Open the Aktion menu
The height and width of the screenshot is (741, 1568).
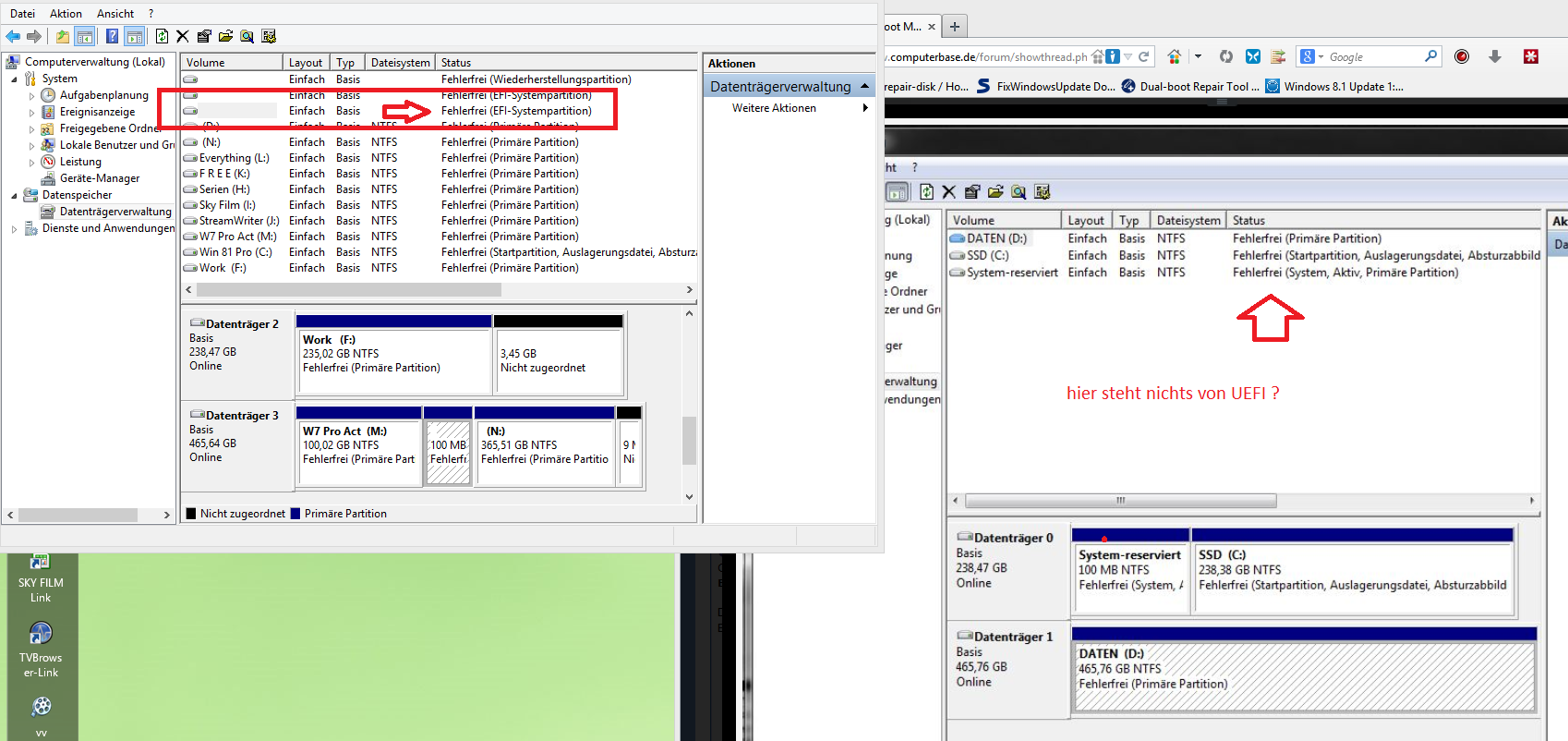point(66,14)
